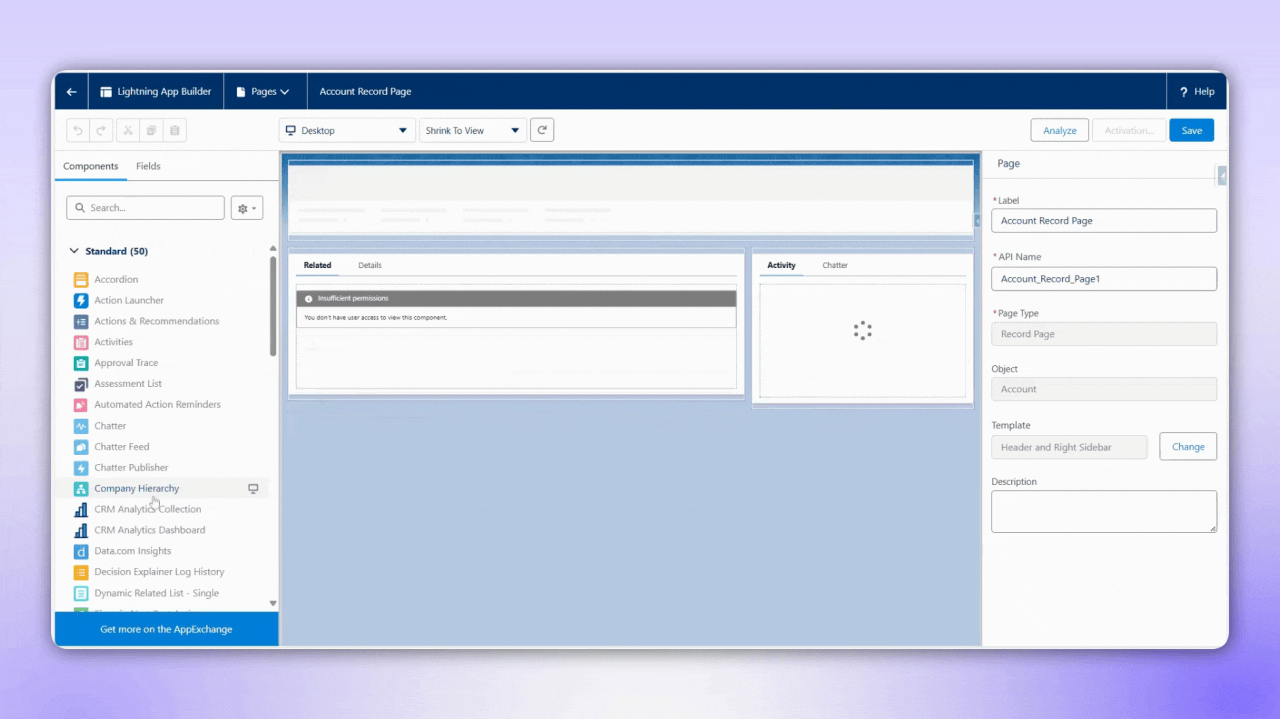Select the Chatter Publisher icon

click(x=81, y=468)
